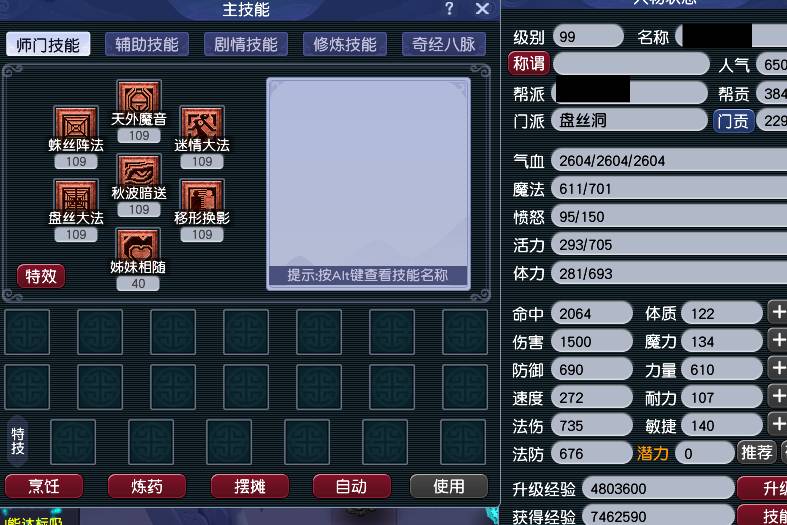
Task: Click the skill hint 提示:按Alt键查看技能名称
Action: tap(368, 275)
